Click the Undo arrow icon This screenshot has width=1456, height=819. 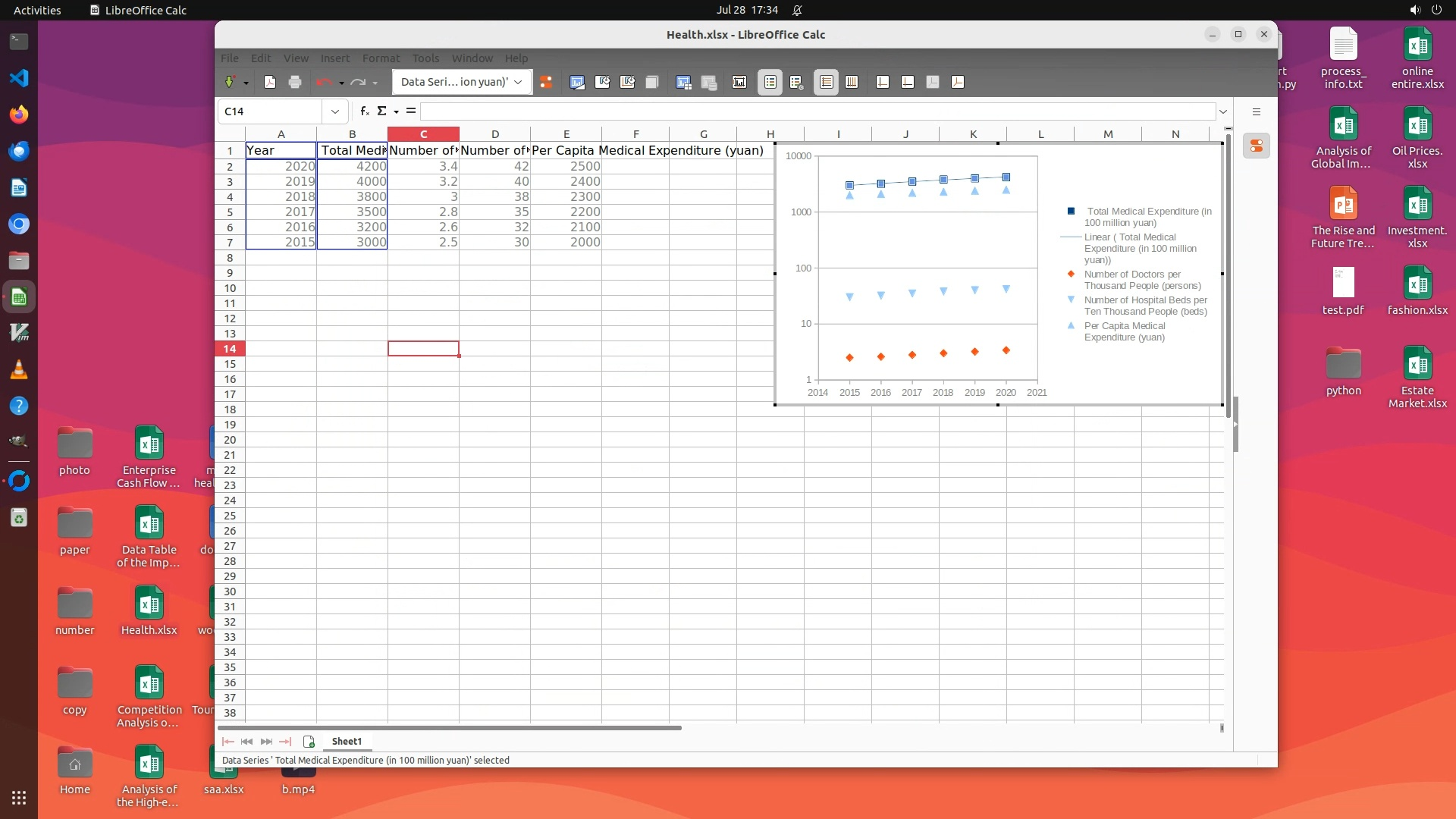(325, 82)
